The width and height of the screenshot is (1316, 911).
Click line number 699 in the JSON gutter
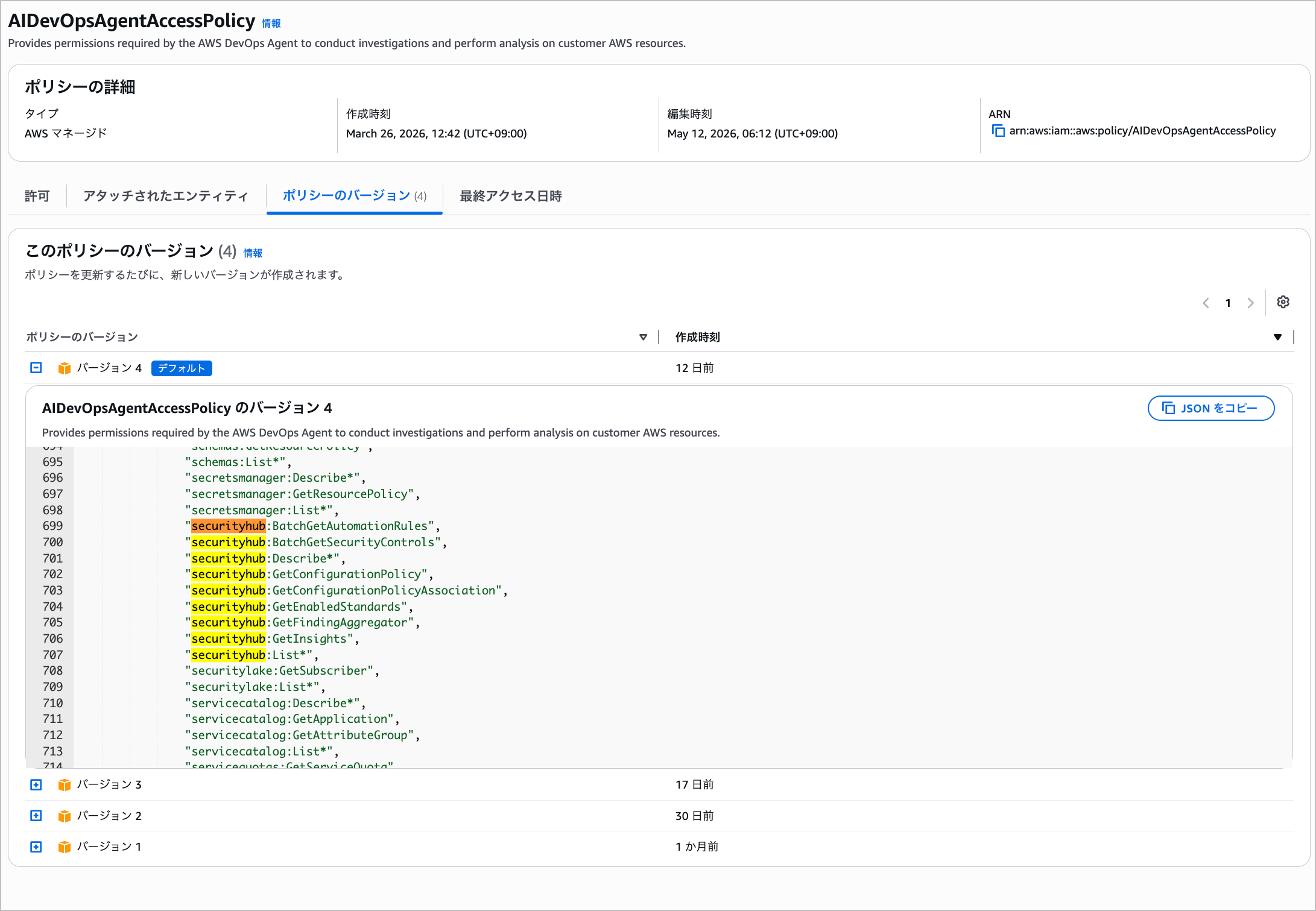pyautogui.click(x=52, y=526)
